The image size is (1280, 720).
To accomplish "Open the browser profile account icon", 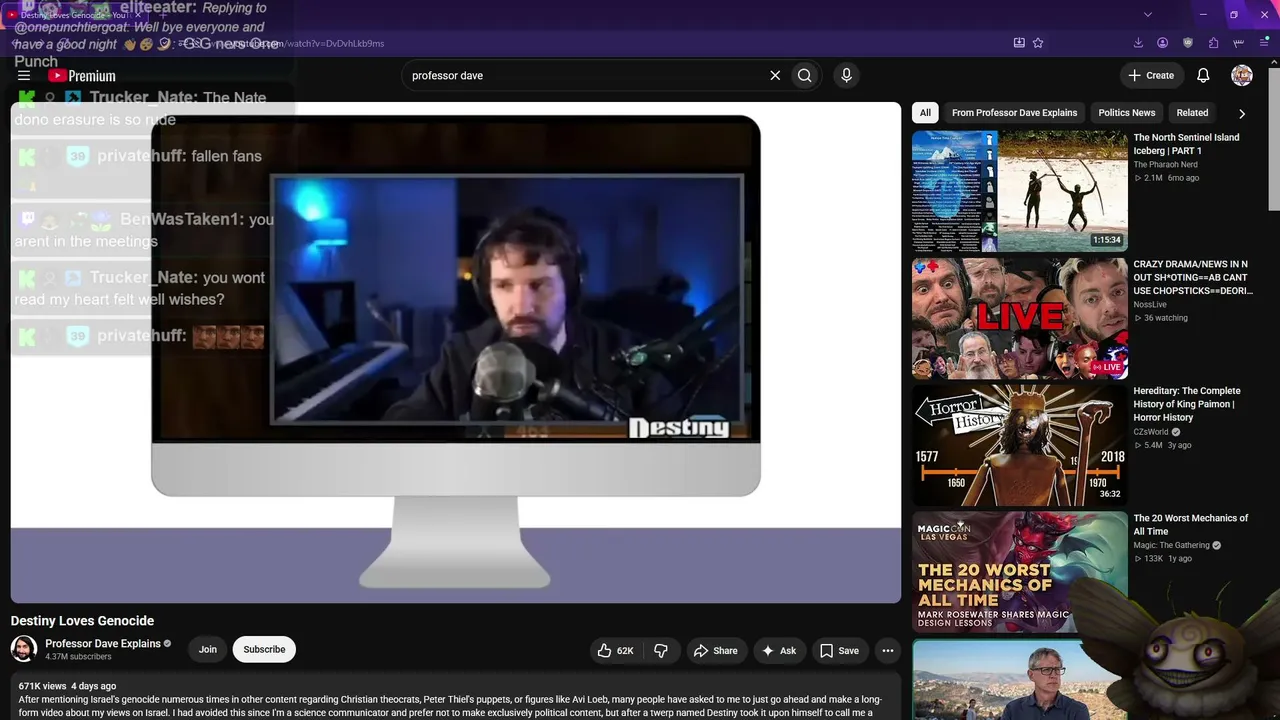I will point(1163,43).
